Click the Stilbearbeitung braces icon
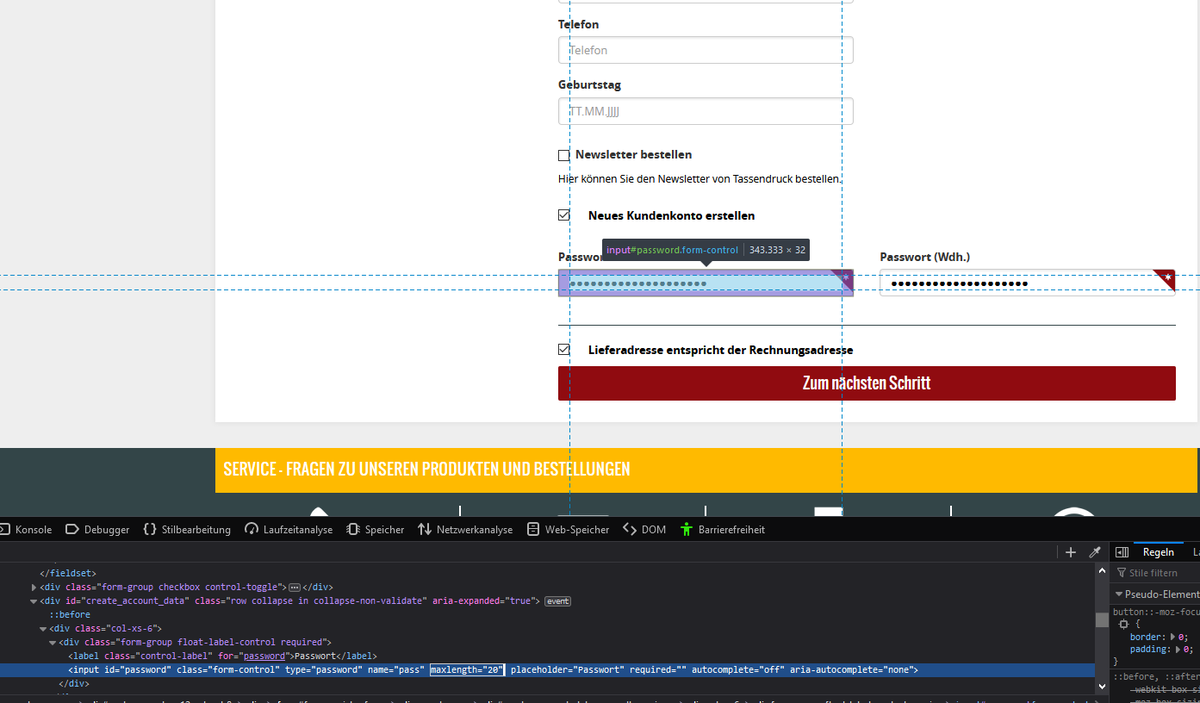 tap(150, 530)
